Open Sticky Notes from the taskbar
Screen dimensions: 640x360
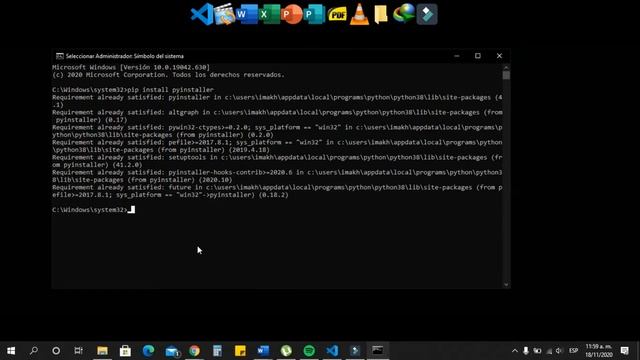(240, 351)
